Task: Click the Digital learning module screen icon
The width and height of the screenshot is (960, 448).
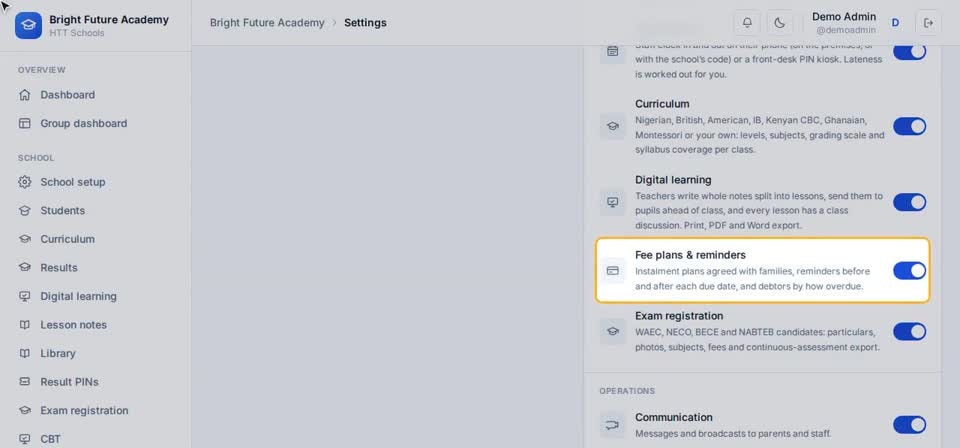Action: pos(612,202)
